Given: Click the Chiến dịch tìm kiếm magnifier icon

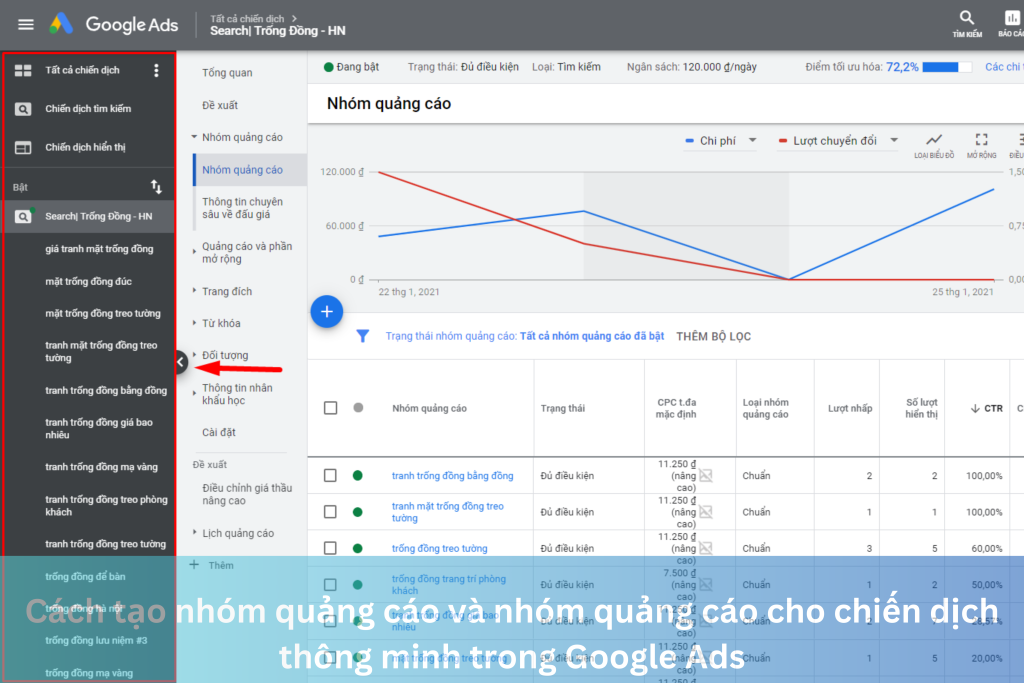Looking at the screenshot, I should tap(23, 109).
